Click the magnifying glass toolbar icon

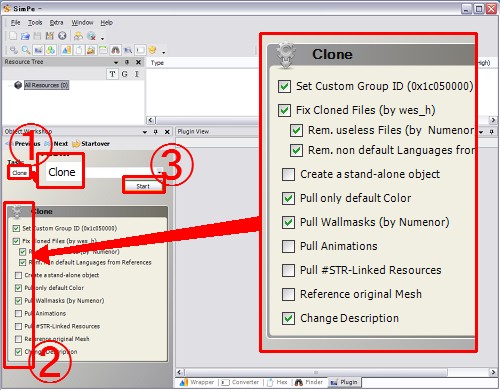(26, 50)
